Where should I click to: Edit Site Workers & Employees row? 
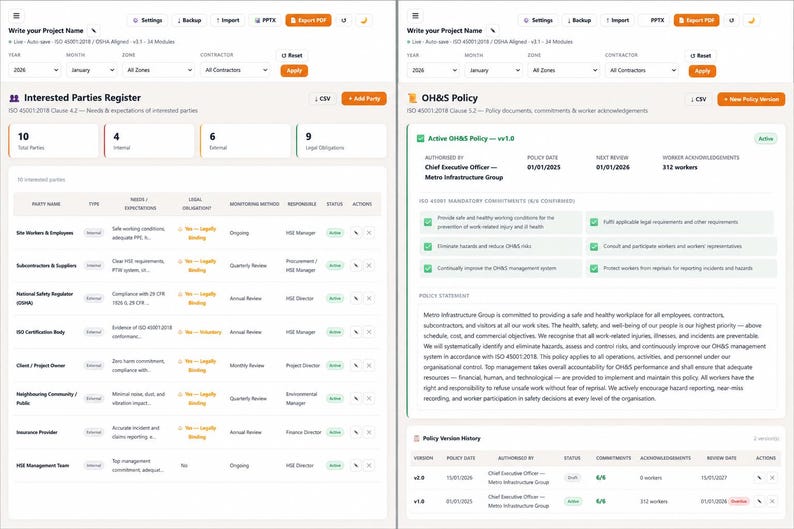pos(356,233)
